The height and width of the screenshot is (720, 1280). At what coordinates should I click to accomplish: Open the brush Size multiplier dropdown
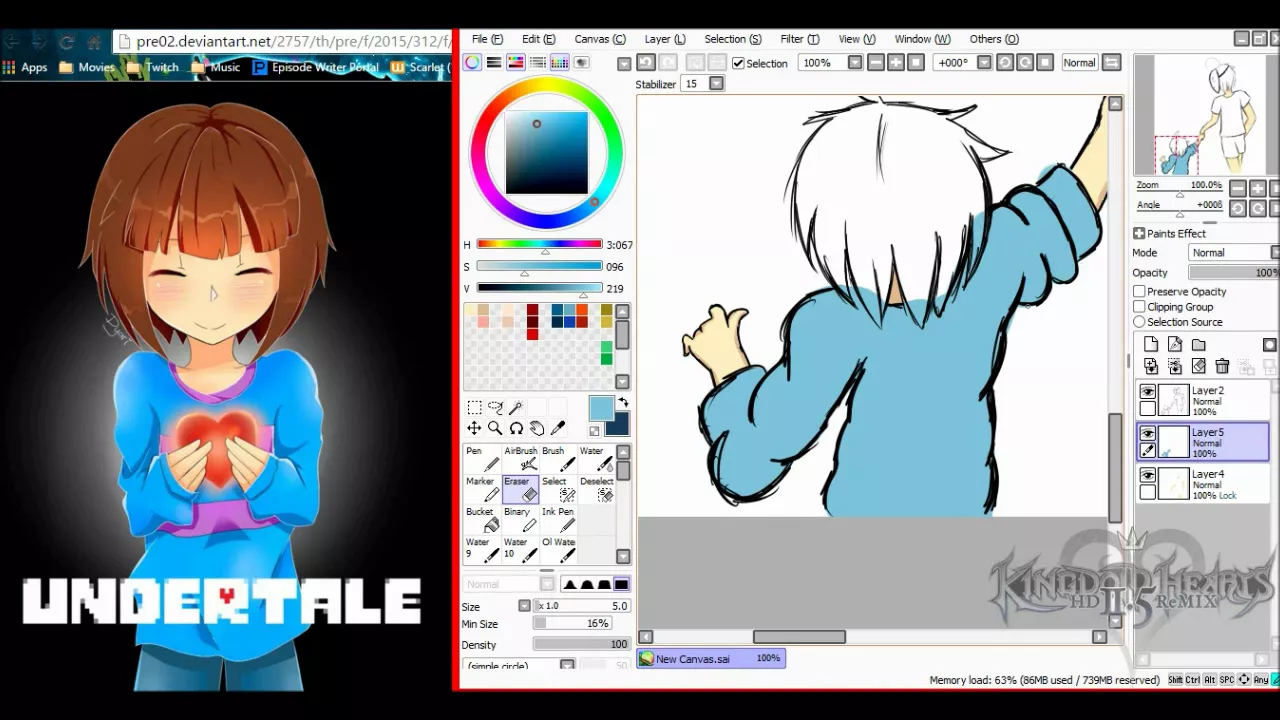pyautogui.click(x=524, y=606)
